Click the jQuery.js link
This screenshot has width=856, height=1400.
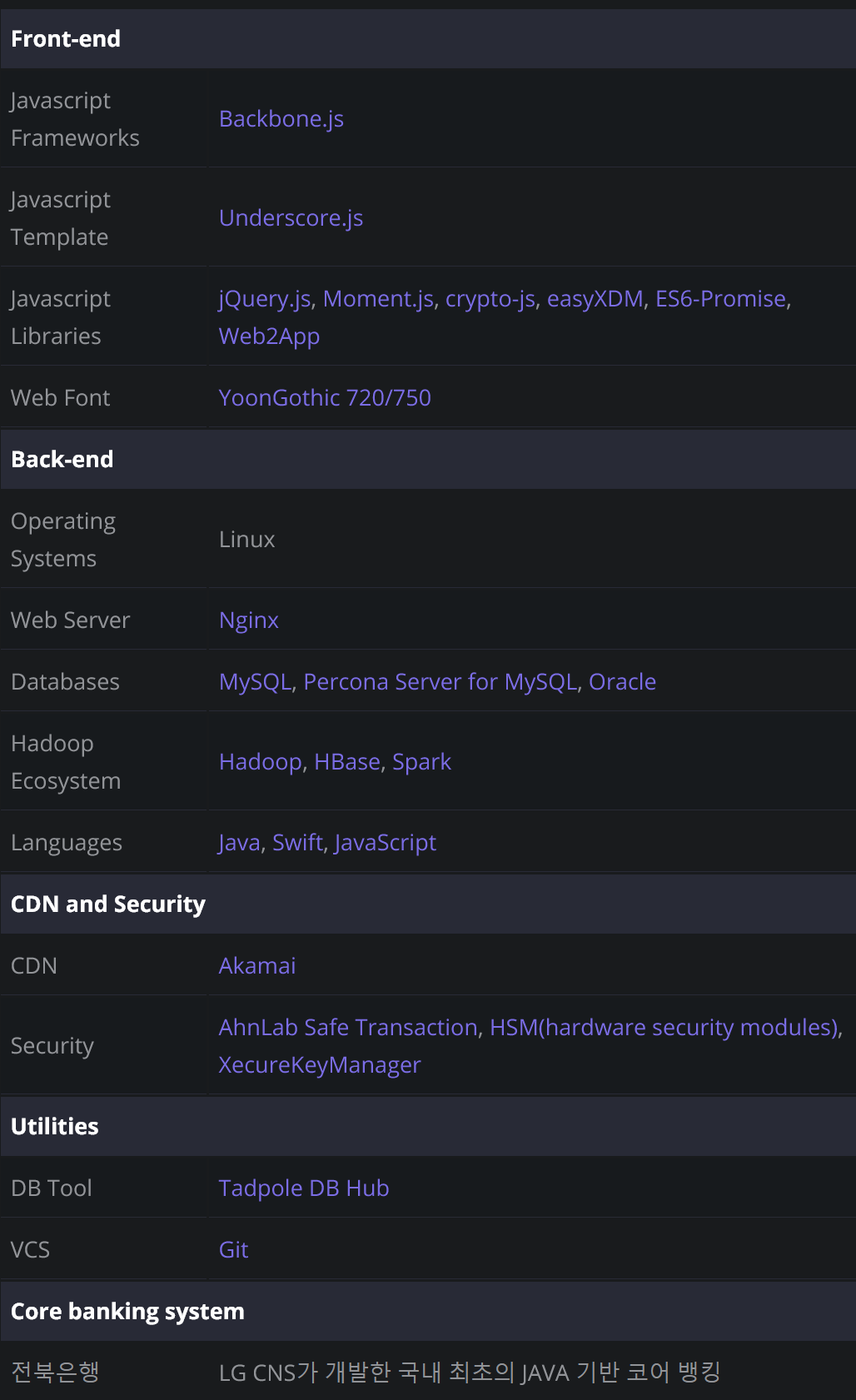265,299
